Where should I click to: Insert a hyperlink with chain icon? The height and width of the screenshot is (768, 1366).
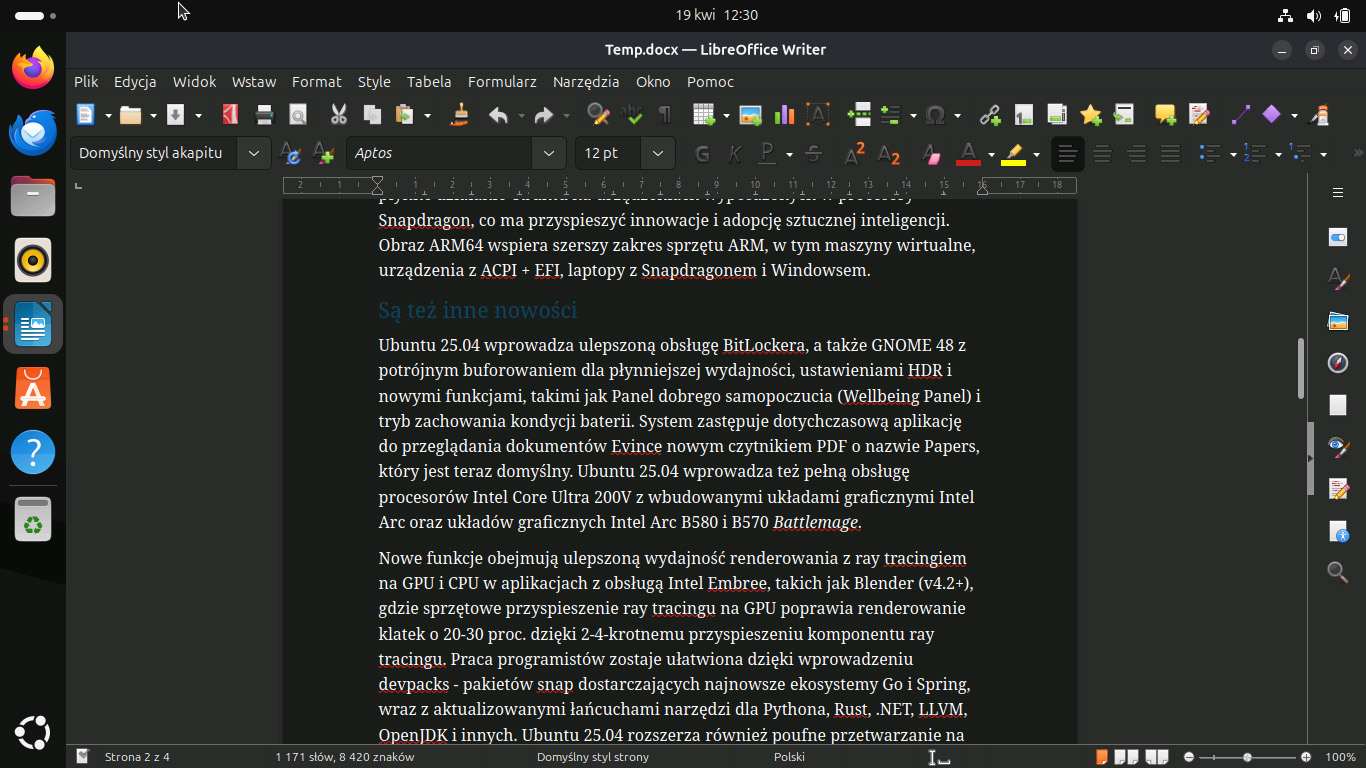tap(990, 115)
